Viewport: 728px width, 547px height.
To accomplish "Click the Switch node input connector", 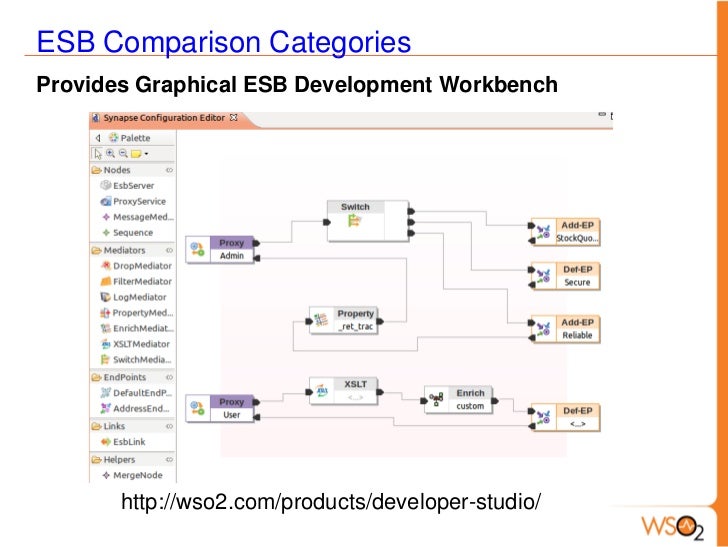I will coord(327,222).
